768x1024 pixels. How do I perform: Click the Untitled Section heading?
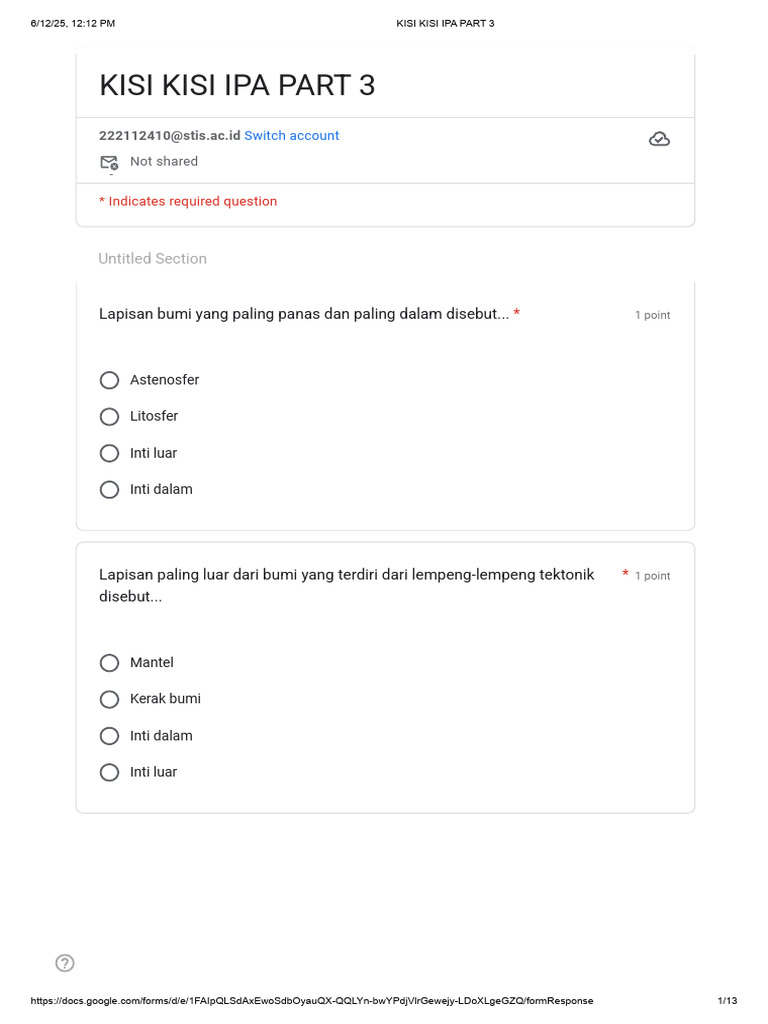click(152, 258)
